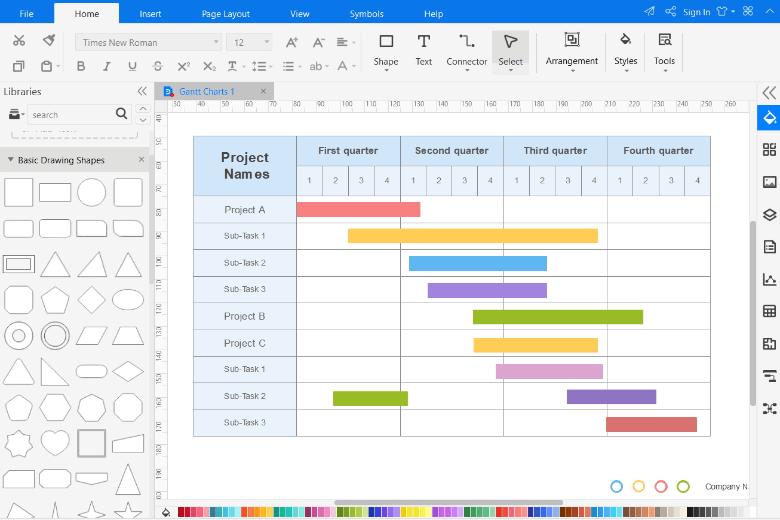Pick the black swatch in color bar
This screenshot has width=780, height=520.
click(690, 512)
